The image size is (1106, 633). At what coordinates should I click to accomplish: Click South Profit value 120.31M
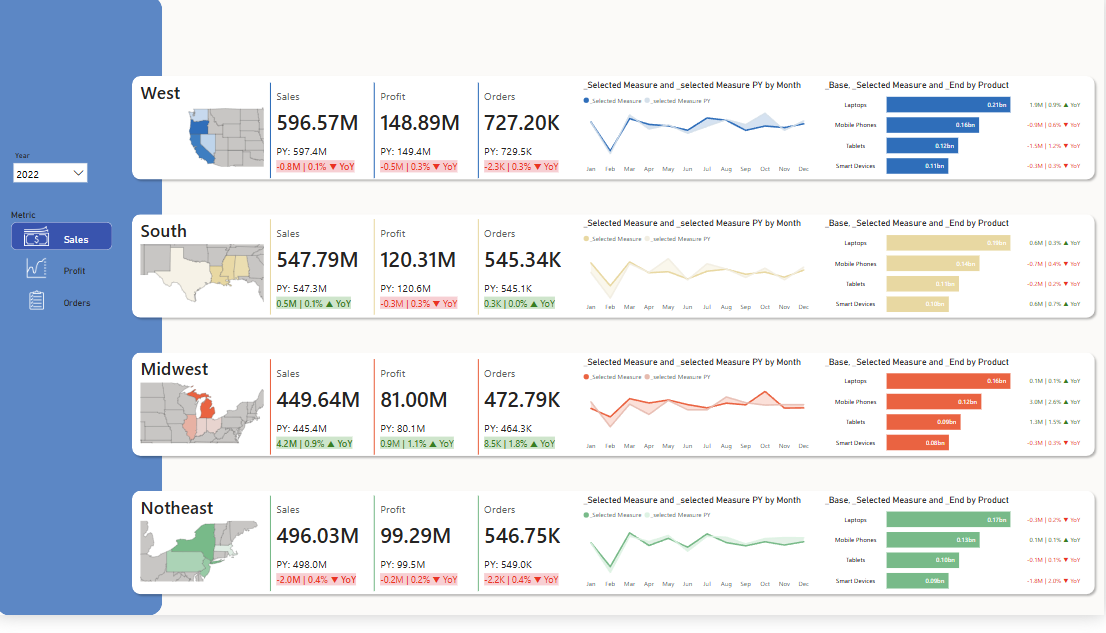pos(418,261)
